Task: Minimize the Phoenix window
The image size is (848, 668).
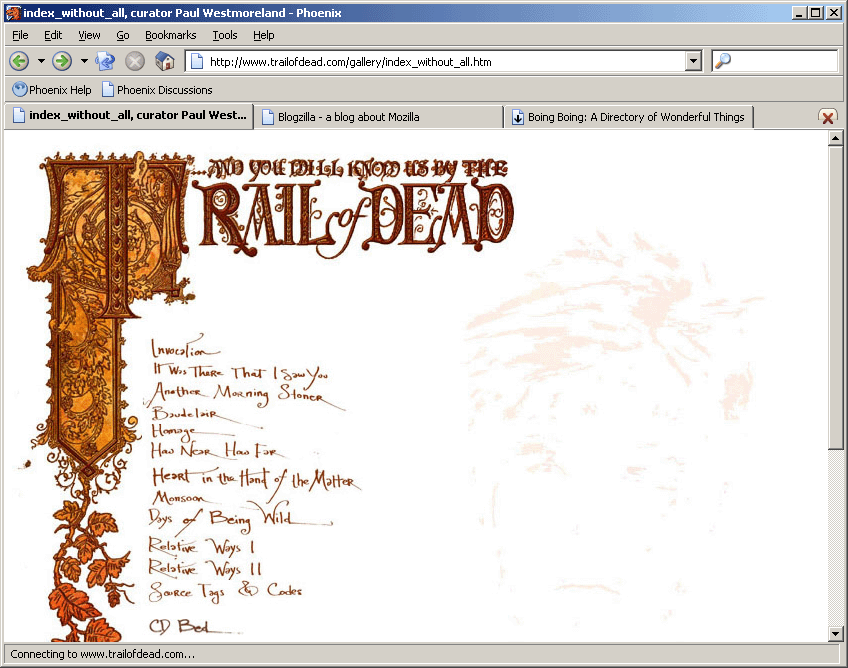Action: click(x=799, y=12)
